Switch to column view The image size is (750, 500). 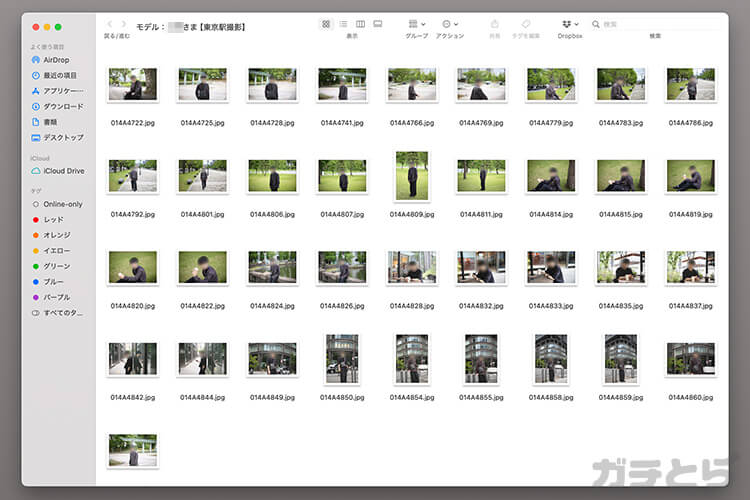click(360, 24)
